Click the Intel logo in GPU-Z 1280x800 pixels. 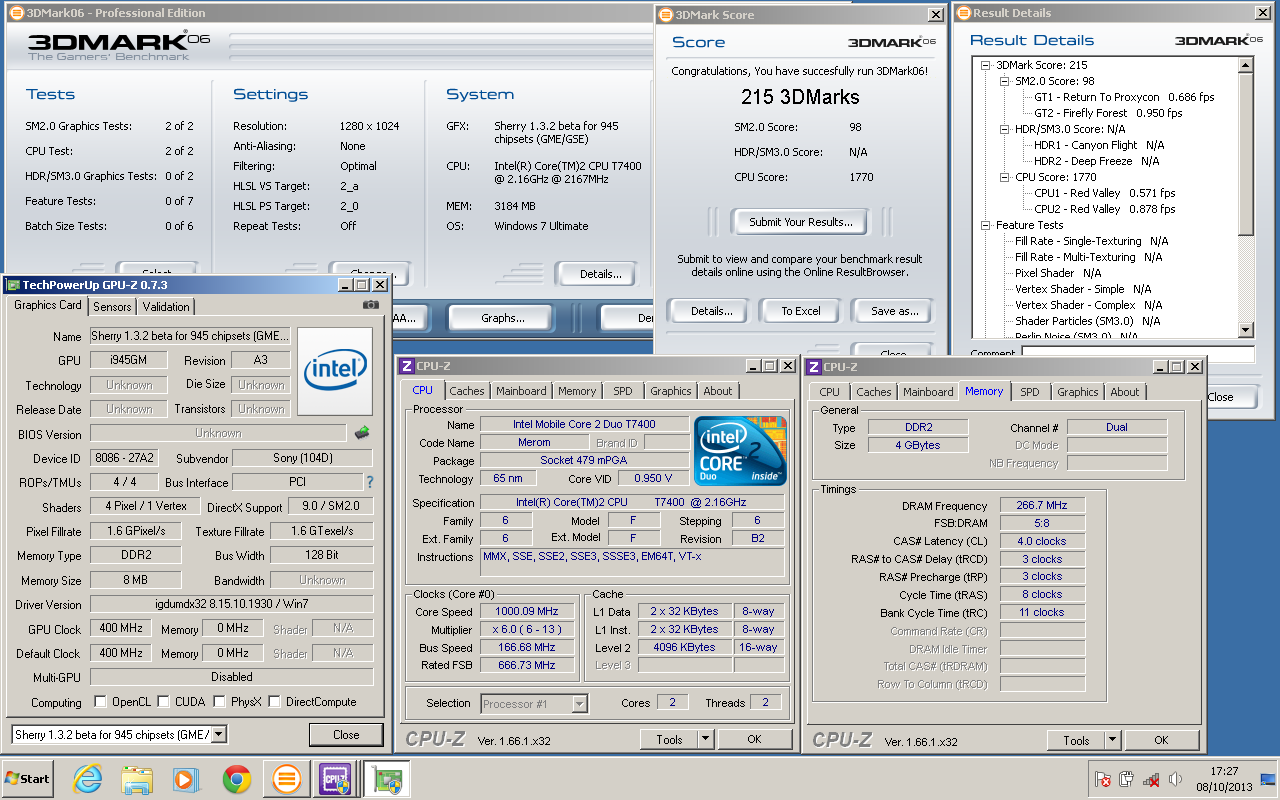tap(335, 371)
